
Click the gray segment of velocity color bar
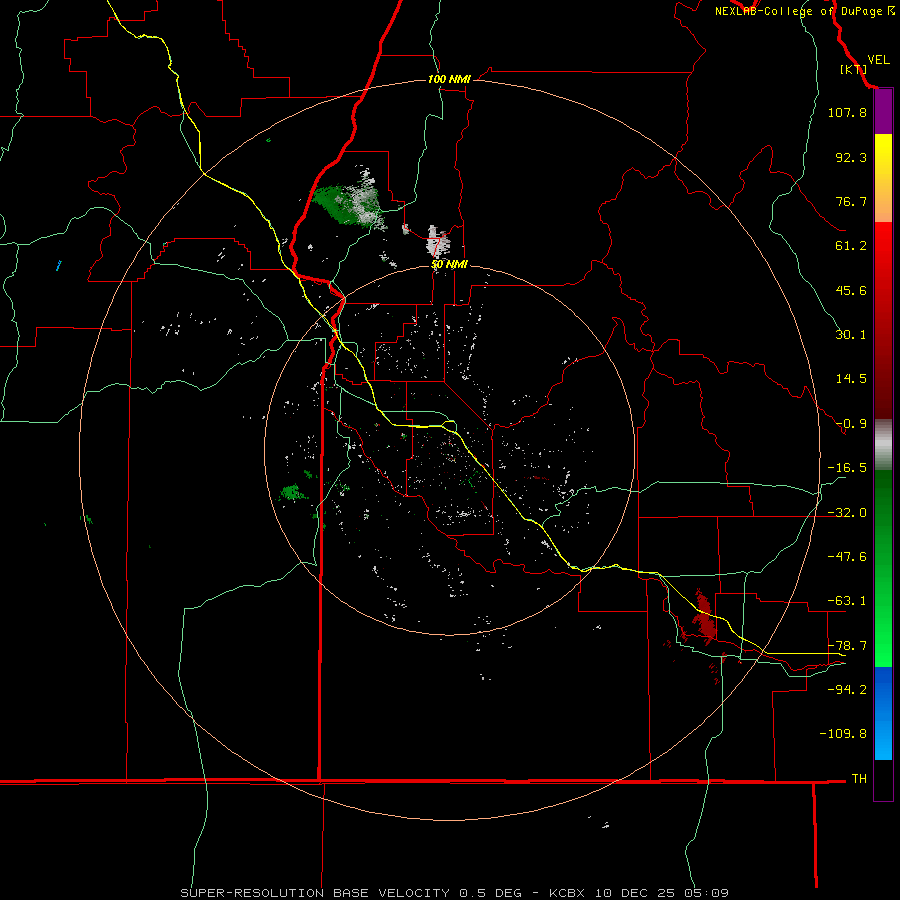point(883,445)
